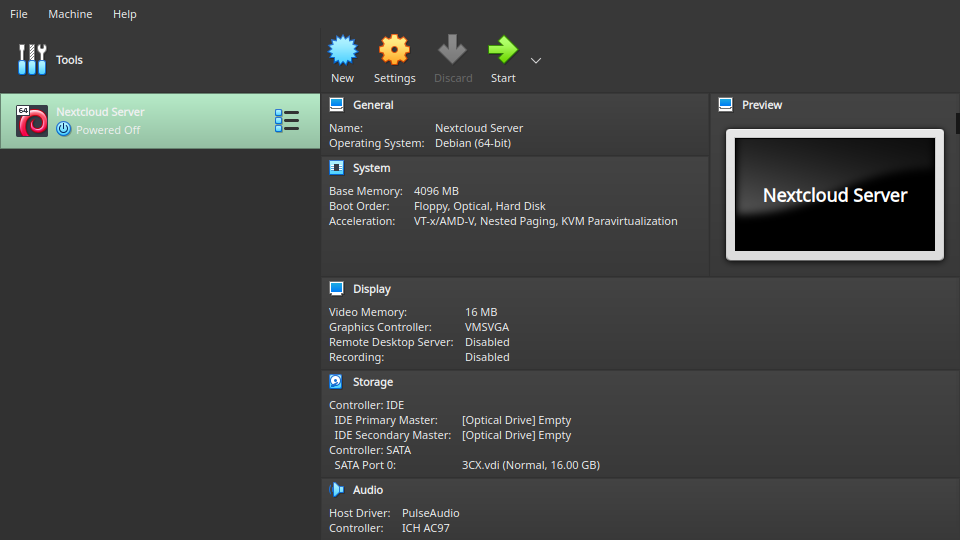The image size is (960, 540).
Task: Click the Preview section heading
Action: (762, 105)
